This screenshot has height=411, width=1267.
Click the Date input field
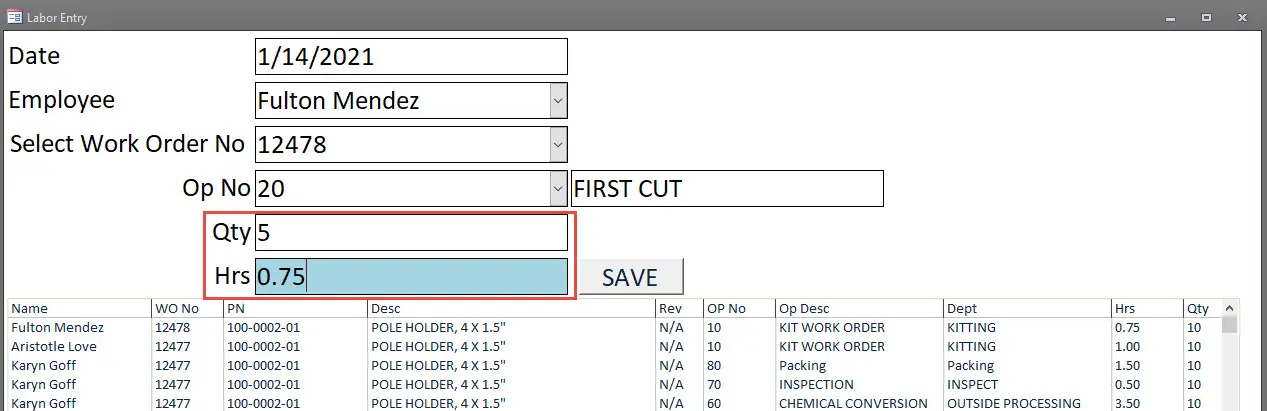[411, 56]
